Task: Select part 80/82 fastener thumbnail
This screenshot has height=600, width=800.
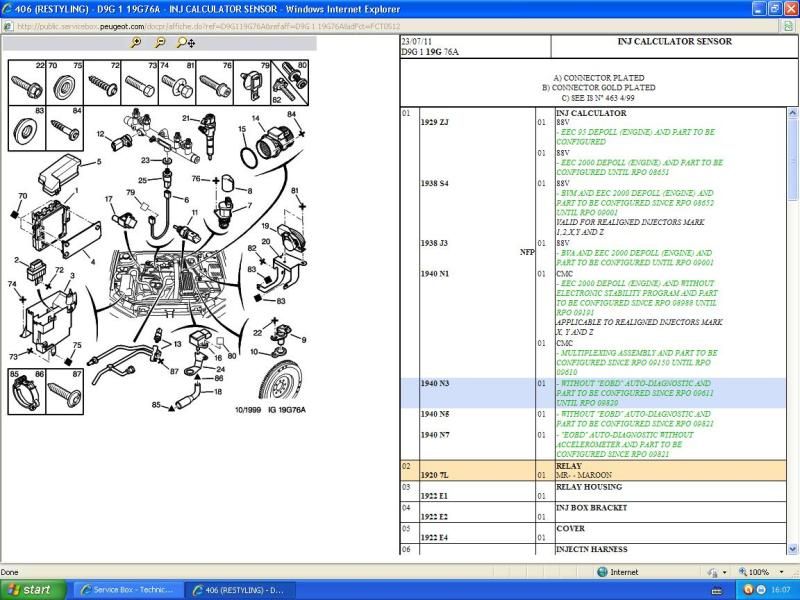Action: coord(290,83)
